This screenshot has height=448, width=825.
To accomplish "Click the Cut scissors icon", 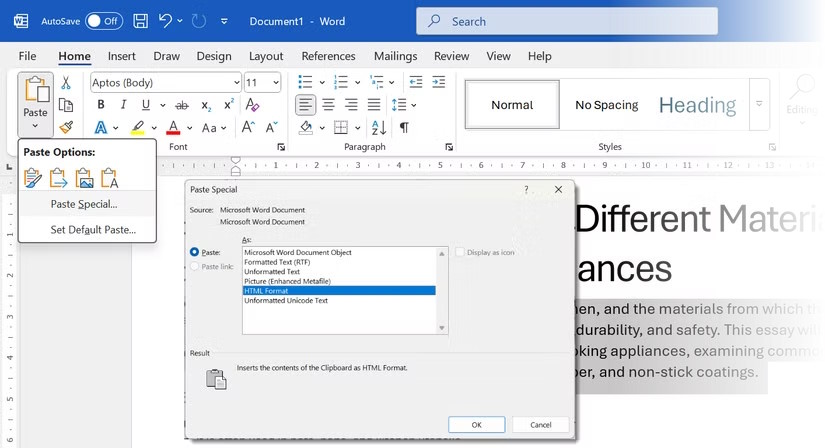I will point(66,82).
